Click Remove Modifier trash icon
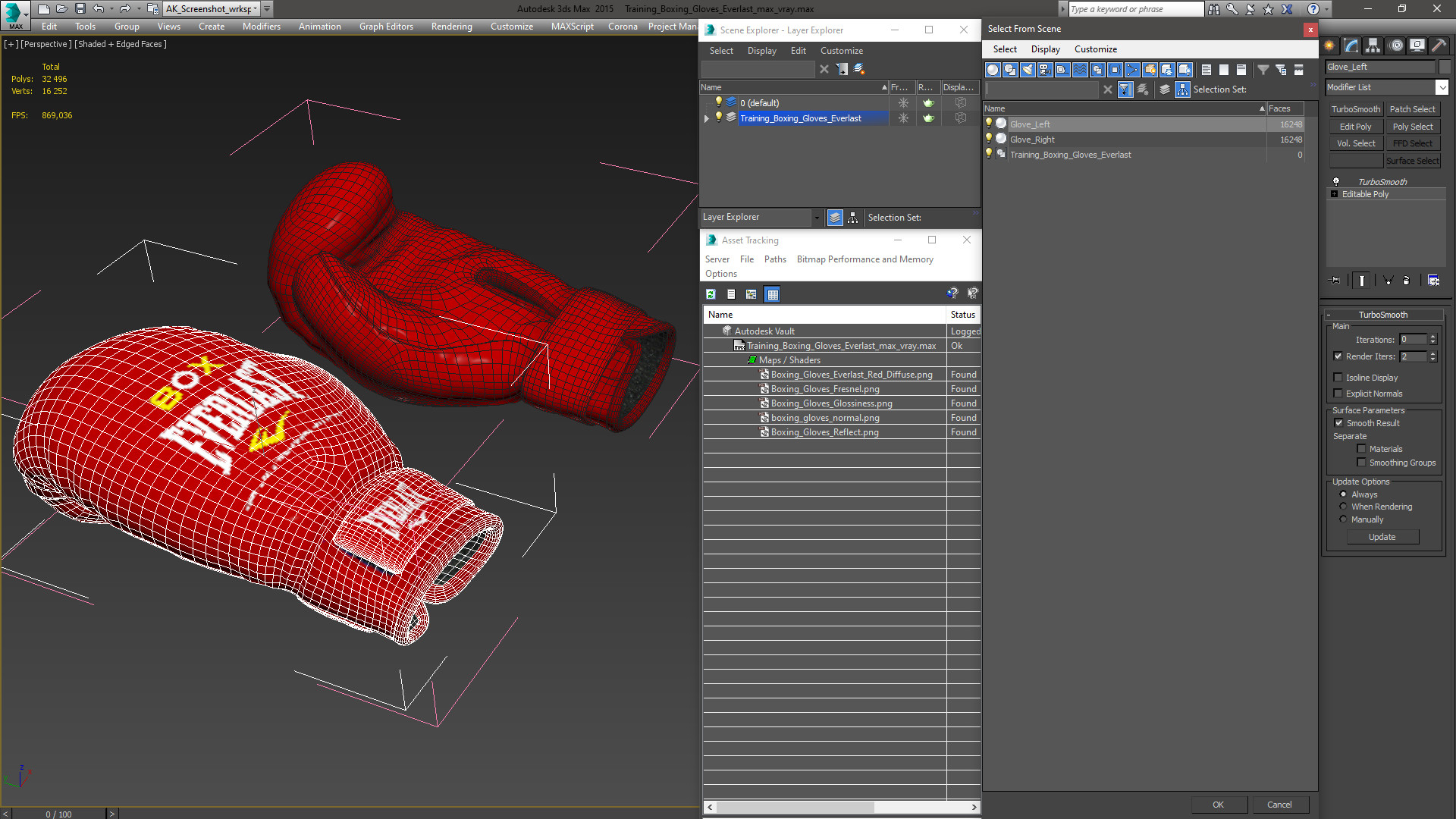 tap(1407, 281)
